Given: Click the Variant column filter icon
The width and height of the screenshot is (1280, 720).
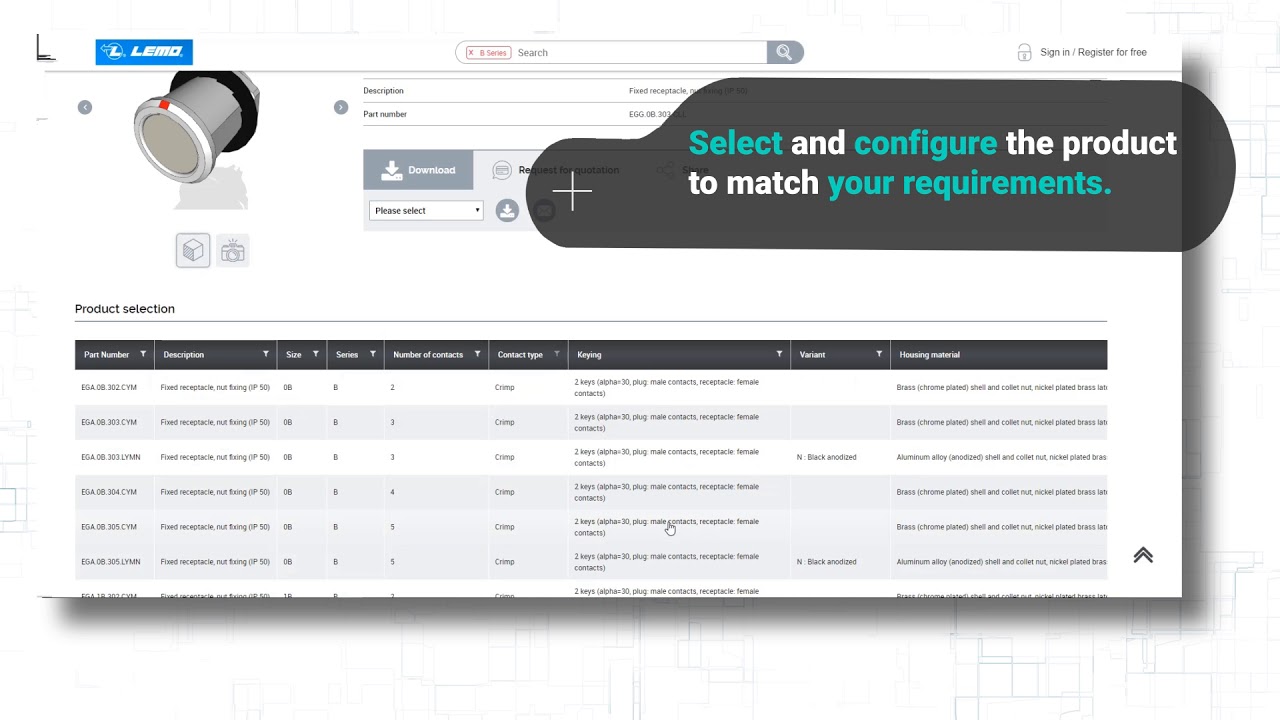Looking at the screenshot, I should pyautogui.click(x=879, y=354).
